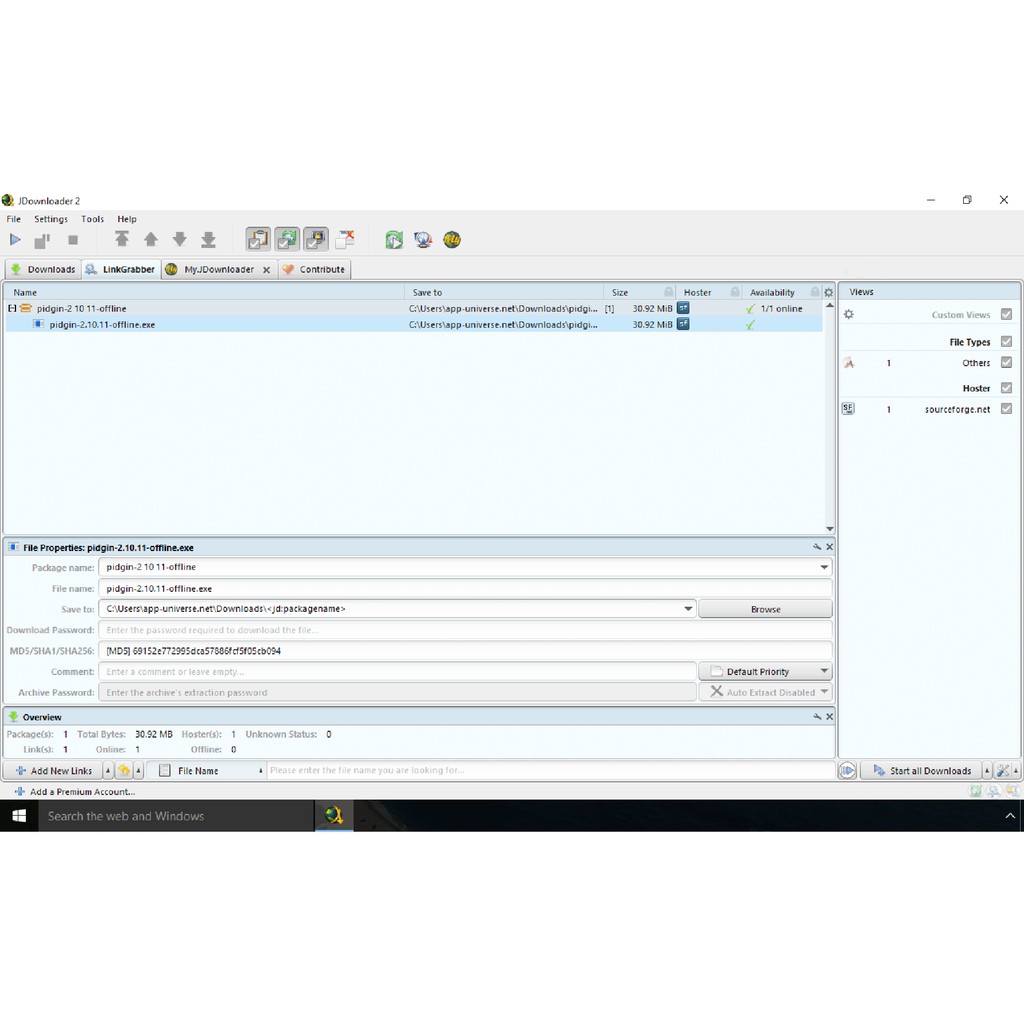The image size is (1024, 1024).
Task: Open the Save to path dropdown
Action: 688,609
